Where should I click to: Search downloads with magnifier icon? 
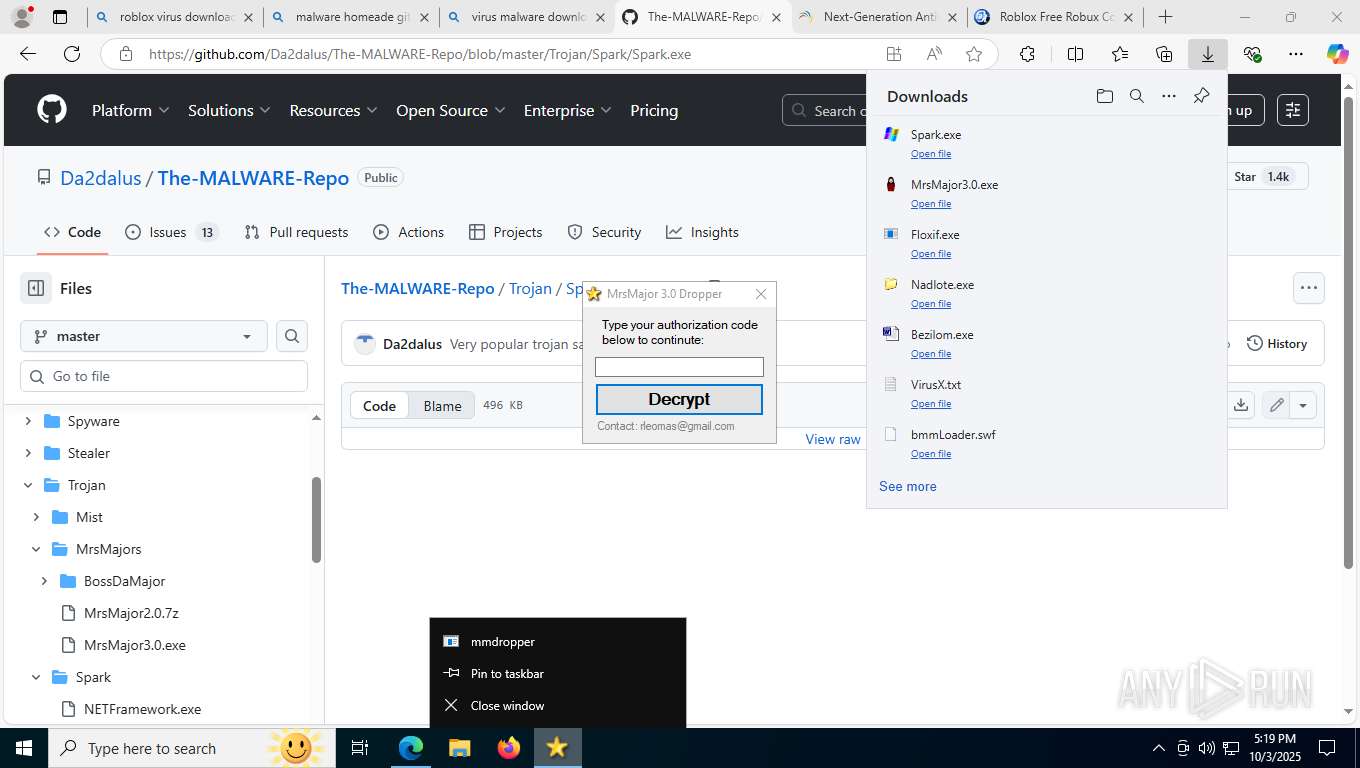1136,96
